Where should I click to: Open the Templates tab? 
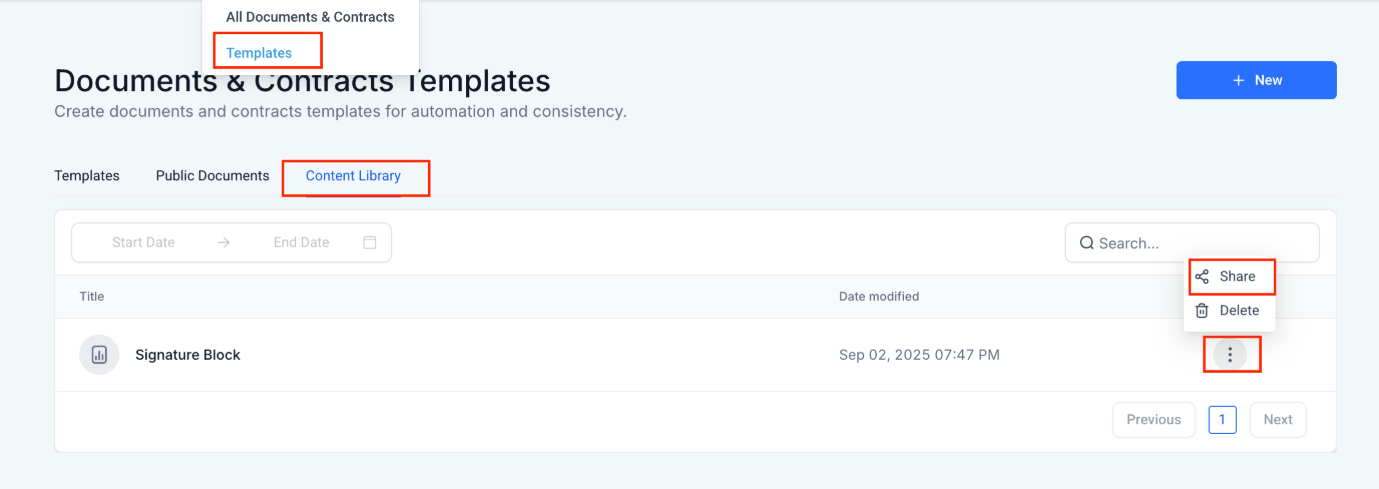pos(87,176)
